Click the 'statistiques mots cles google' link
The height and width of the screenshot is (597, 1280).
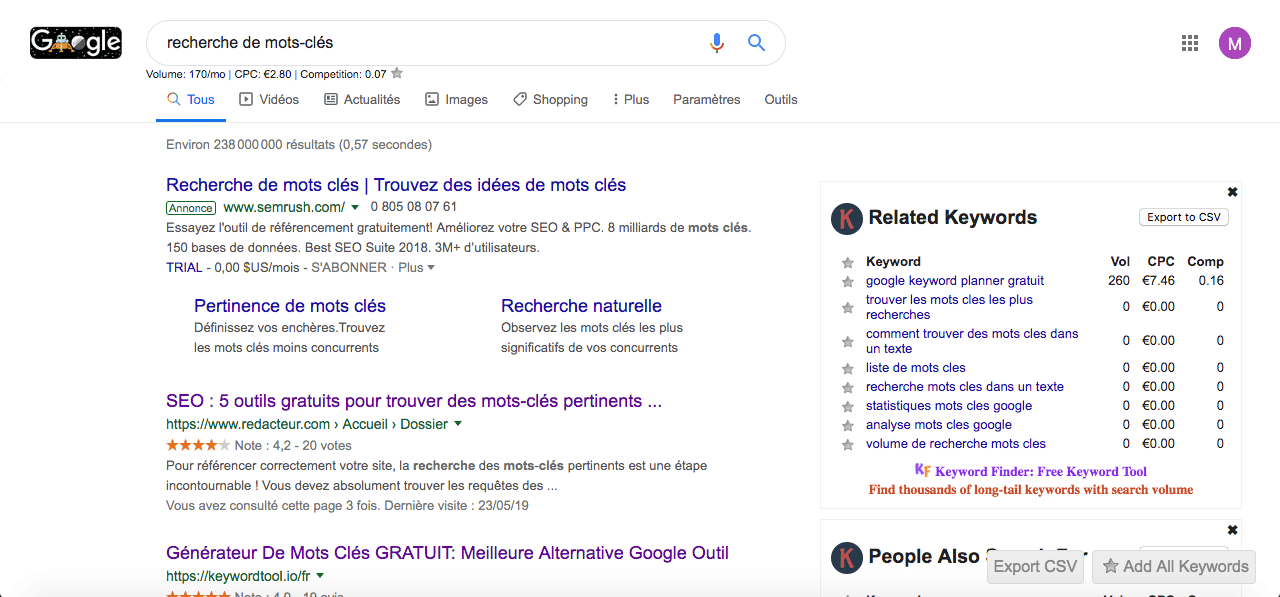(x=949, y=406)
